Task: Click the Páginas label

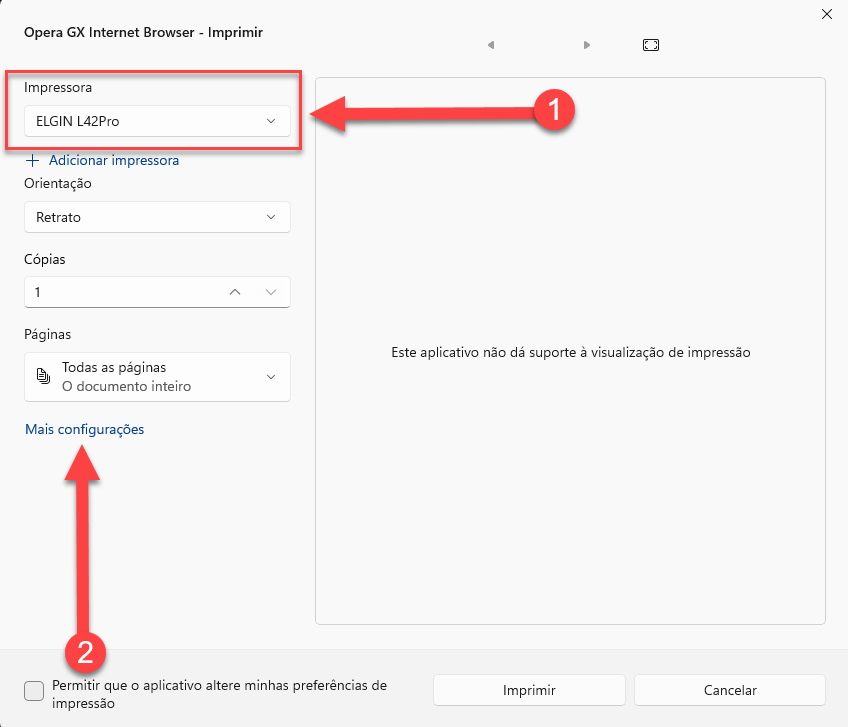Action: (x=48, y=334)
